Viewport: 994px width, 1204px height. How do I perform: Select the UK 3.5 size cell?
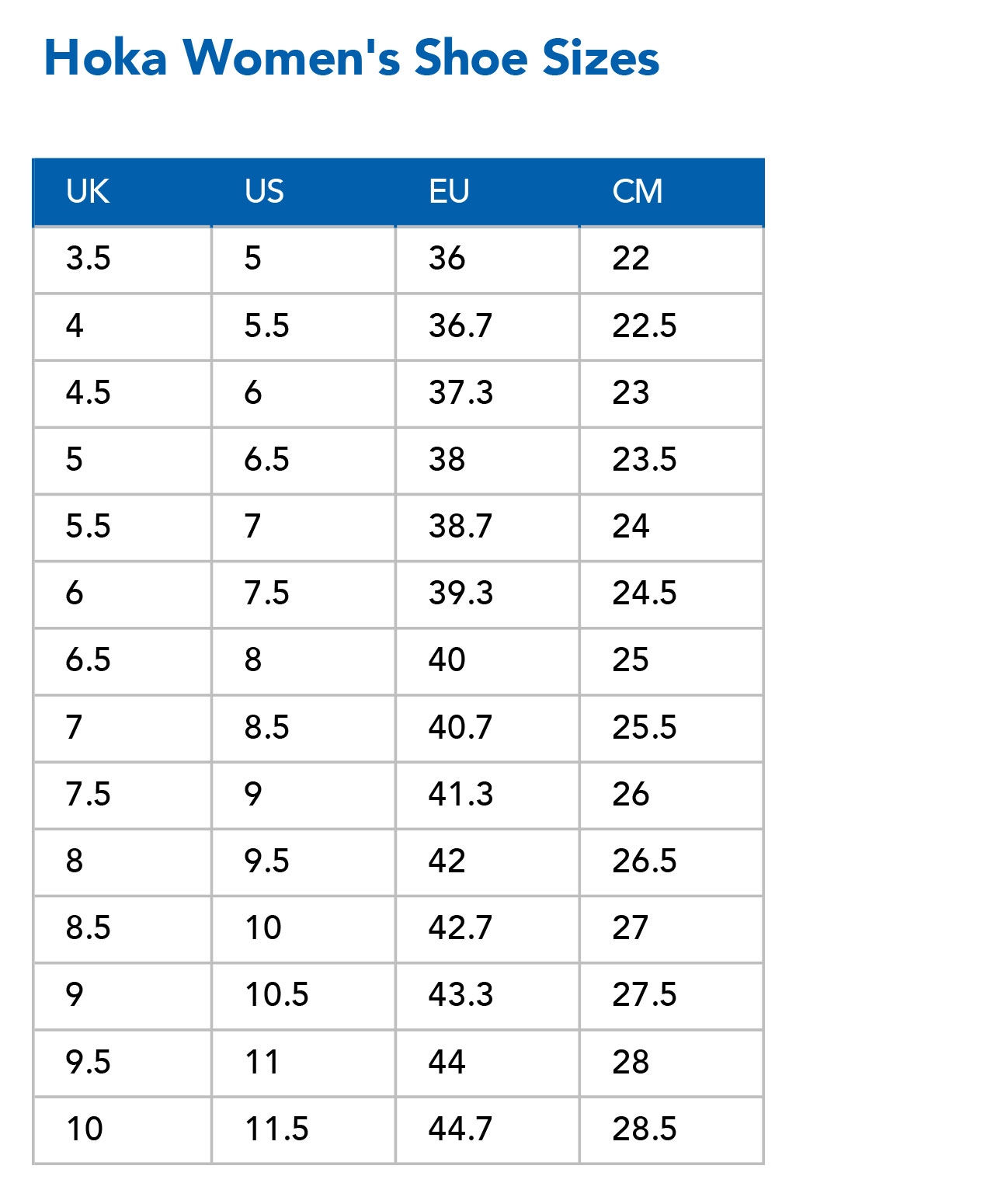click(89, 259)
